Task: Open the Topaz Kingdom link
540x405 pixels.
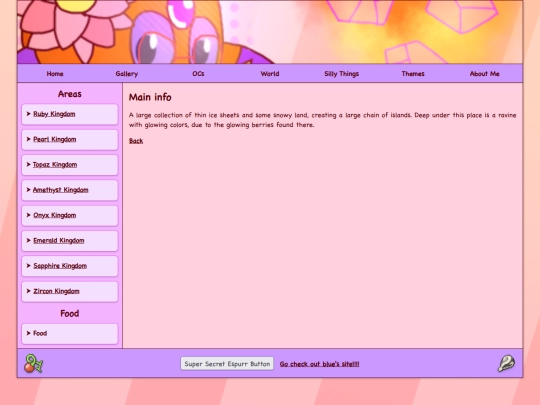Action: tap(55, 165)
